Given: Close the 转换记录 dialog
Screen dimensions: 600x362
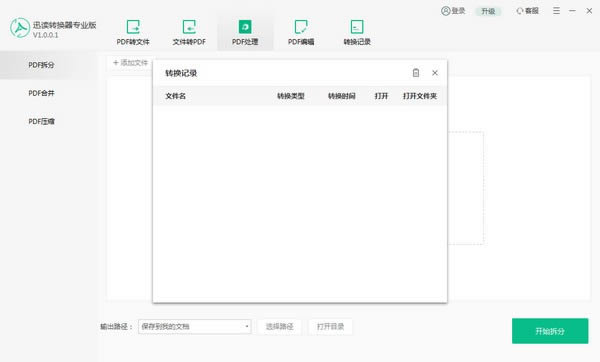Looking at the screenshot, I should point(435,73).
